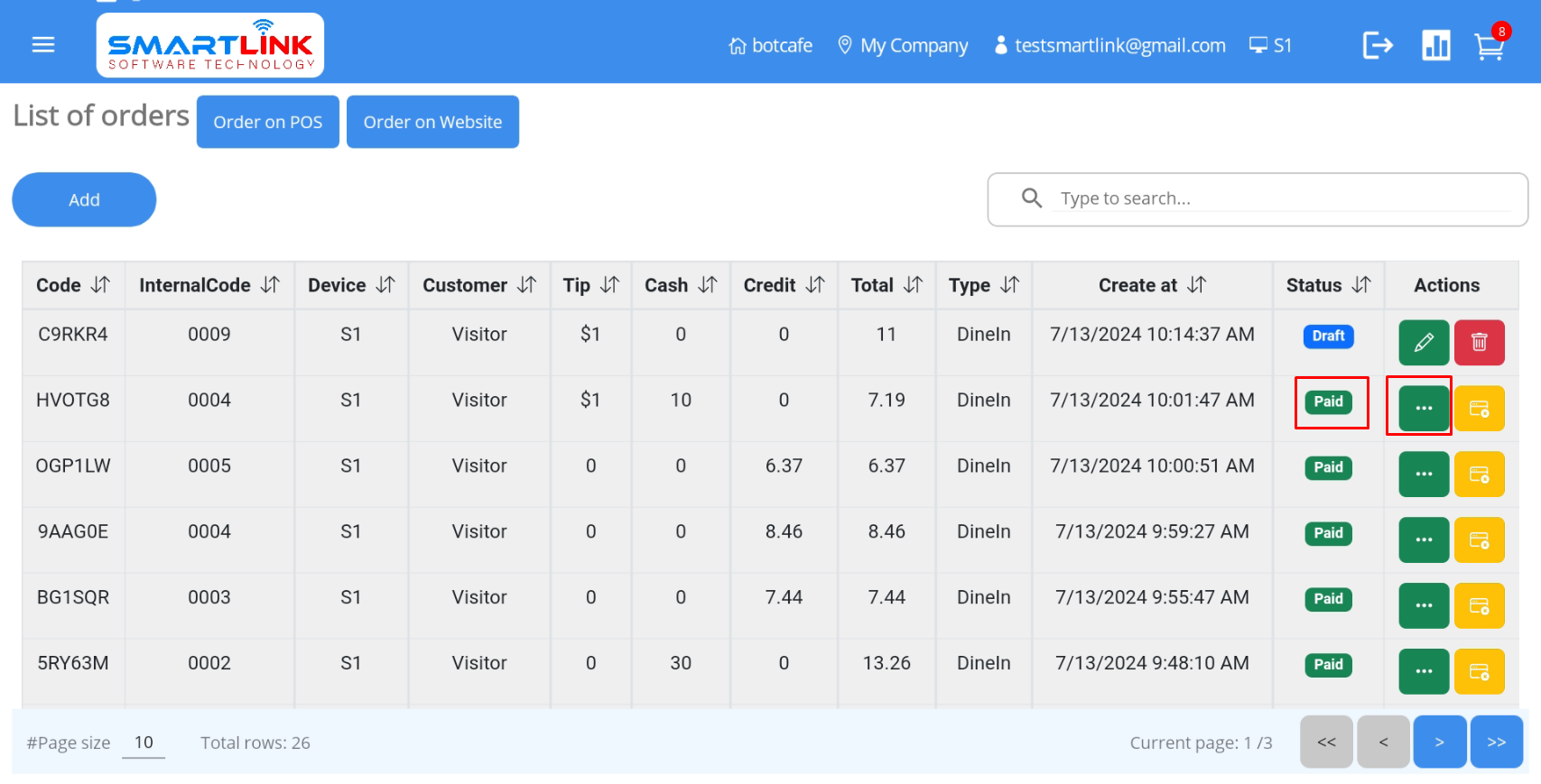Sort orders by Create at date
Image resolution: width=1541 pixels, height=784 pixels.
point(1196,285)
